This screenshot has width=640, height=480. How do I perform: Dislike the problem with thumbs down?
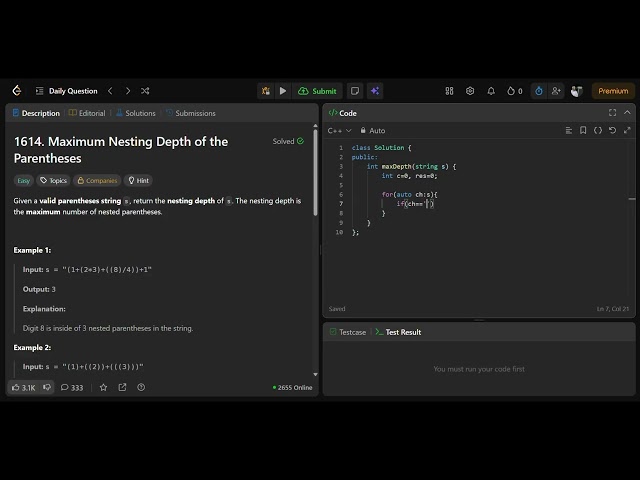click(47, 387)
